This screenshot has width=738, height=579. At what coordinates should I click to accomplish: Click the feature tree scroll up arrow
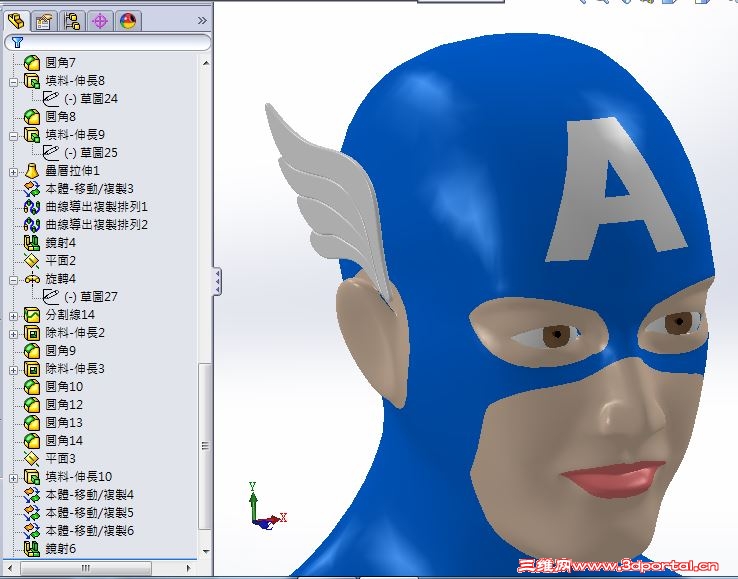[206, 63]
